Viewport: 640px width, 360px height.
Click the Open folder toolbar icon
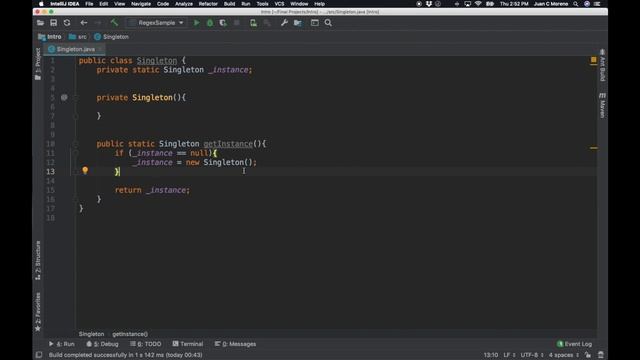(x=40, y=23)
